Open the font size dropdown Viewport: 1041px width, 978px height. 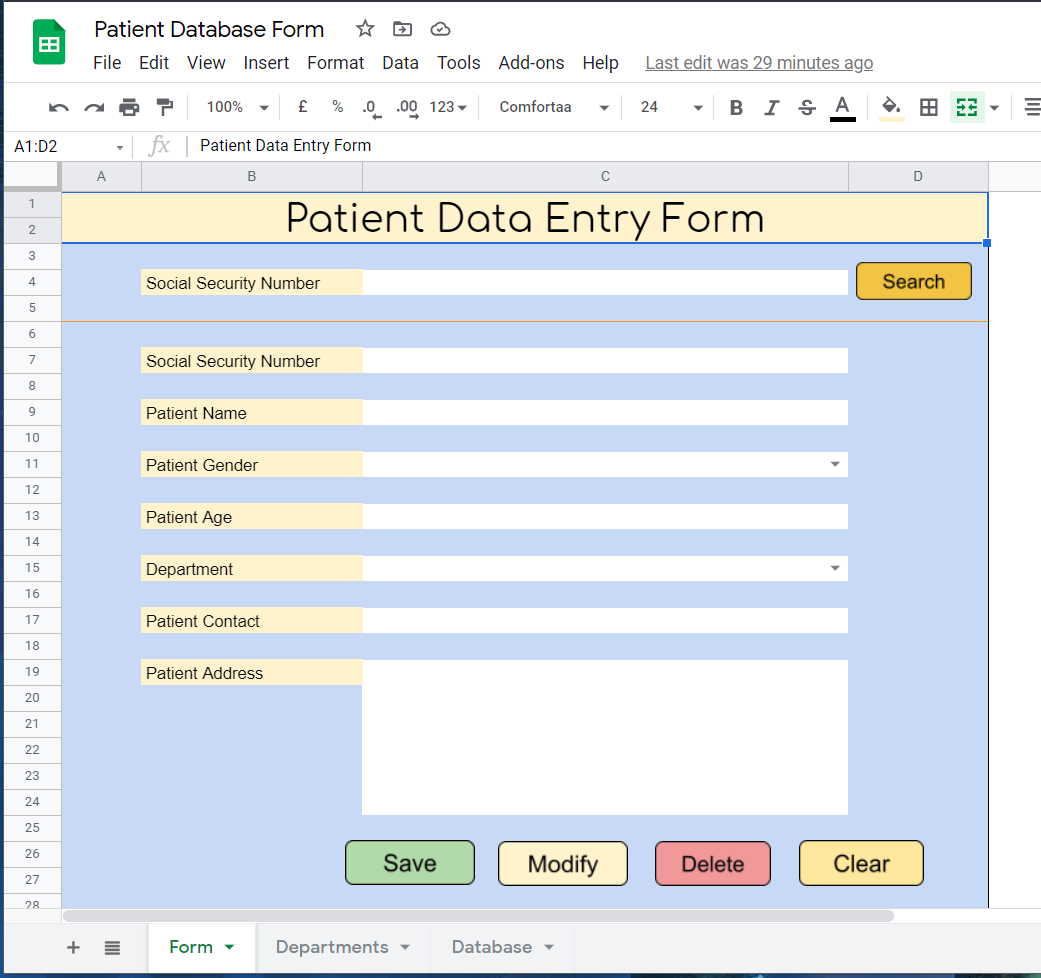(x=667, y=106)
